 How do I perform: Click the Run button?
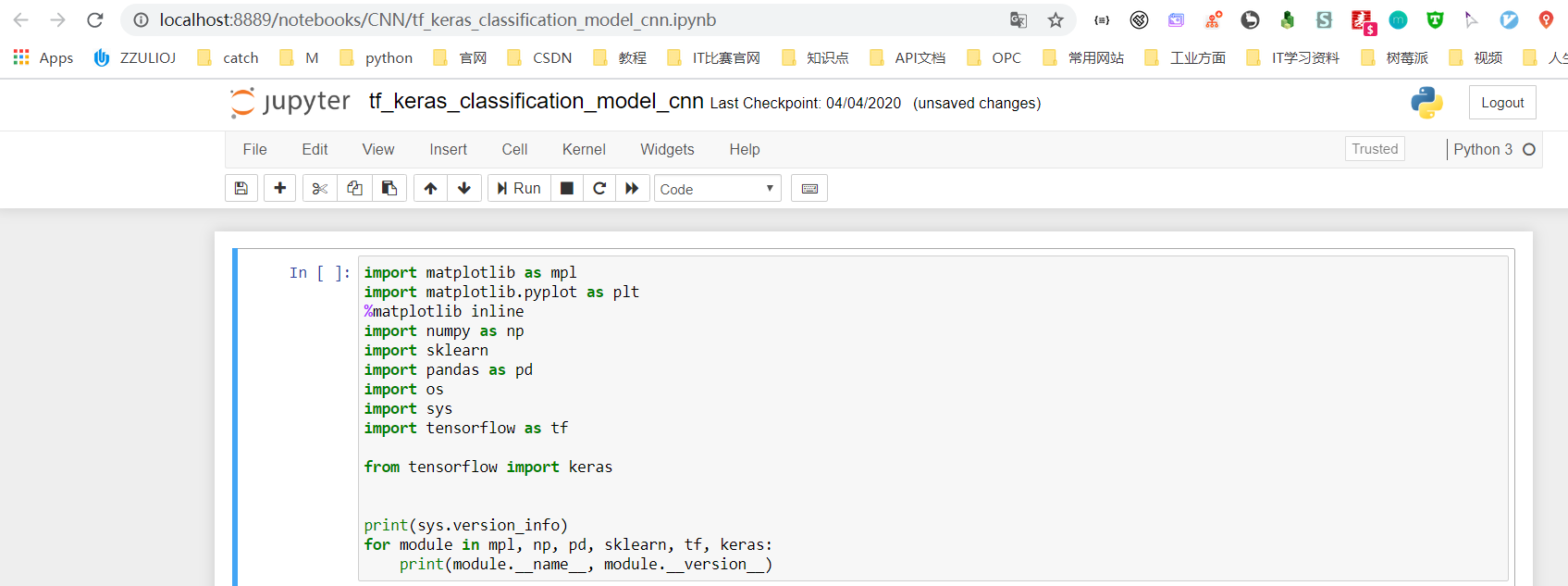[x=519, y=188]
